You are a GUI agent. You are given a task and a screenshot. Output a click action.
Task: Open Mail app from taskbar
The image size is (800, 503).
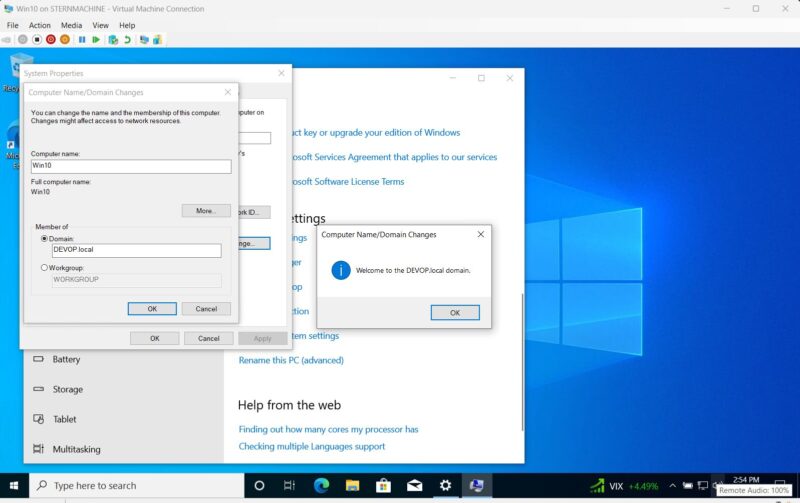[414, 486]
